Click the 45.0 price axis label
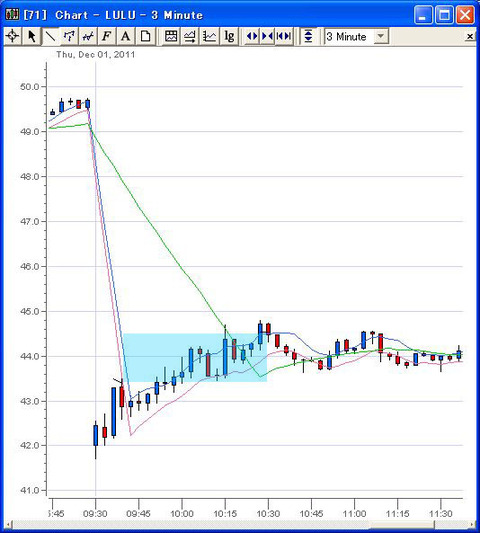This screenshot has height=533, width=480. pos(29,311)
